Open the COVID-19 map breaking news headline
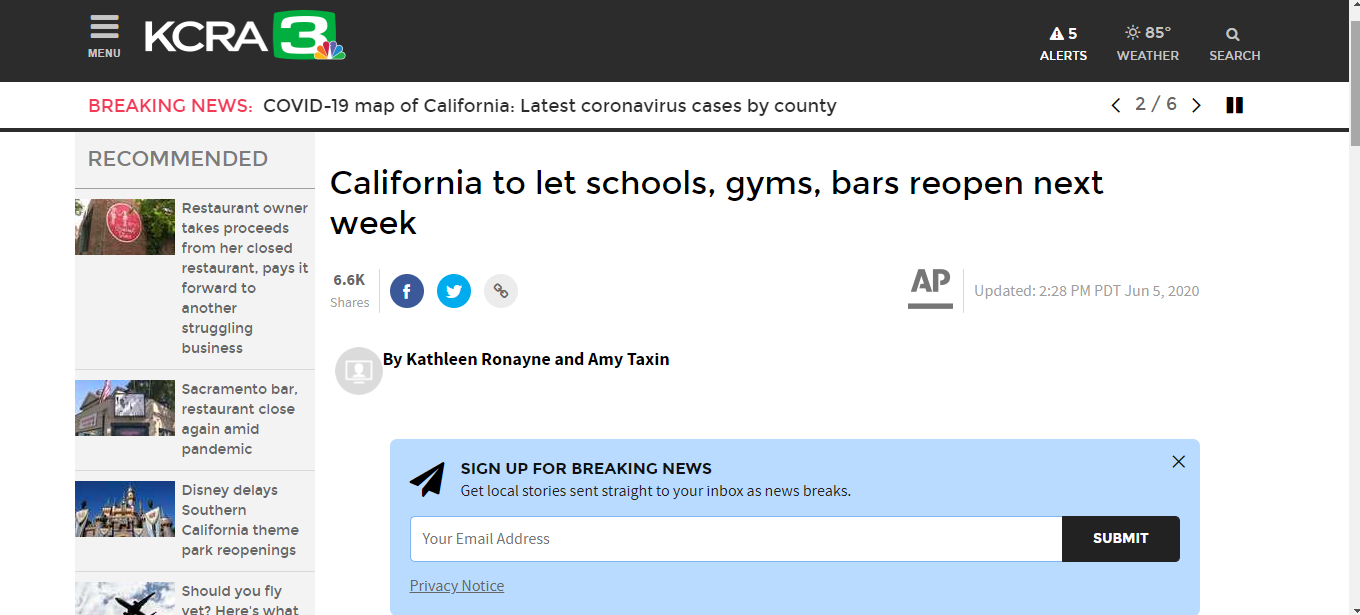Viewport: 1360px width, 615px height. [x=549, y=106]
